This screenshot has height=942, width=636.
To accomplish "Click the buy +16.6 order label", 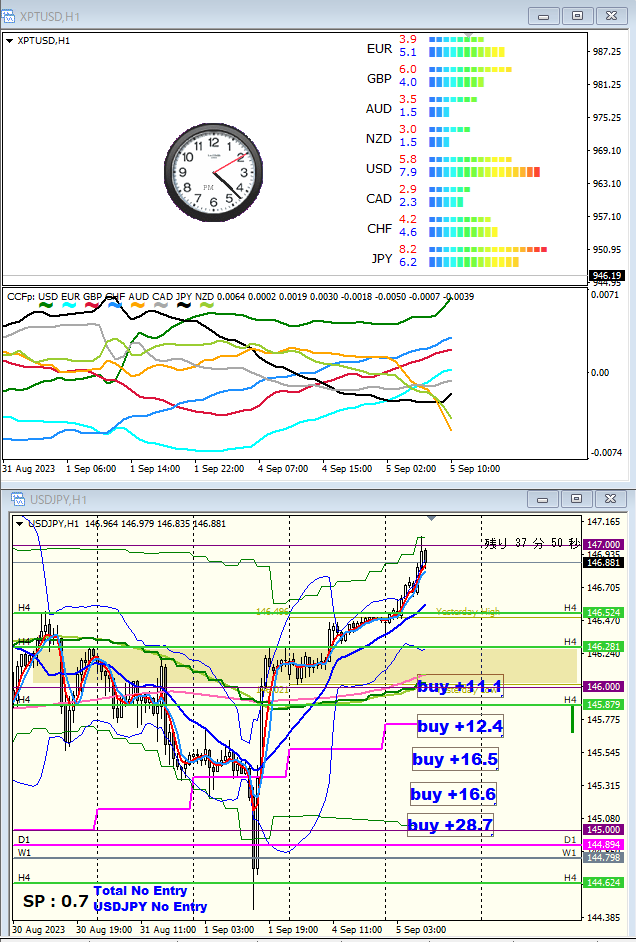I will pos(453,794).
